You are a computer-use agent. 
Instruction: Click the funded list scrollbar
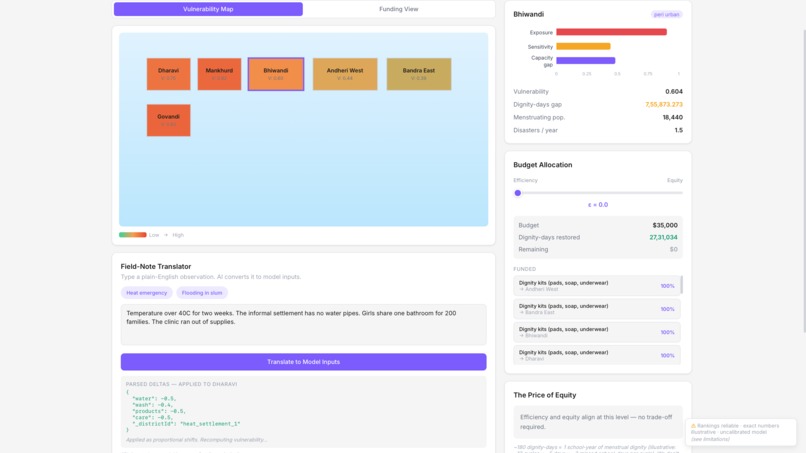pyautogui.click(x=682, y=285)
